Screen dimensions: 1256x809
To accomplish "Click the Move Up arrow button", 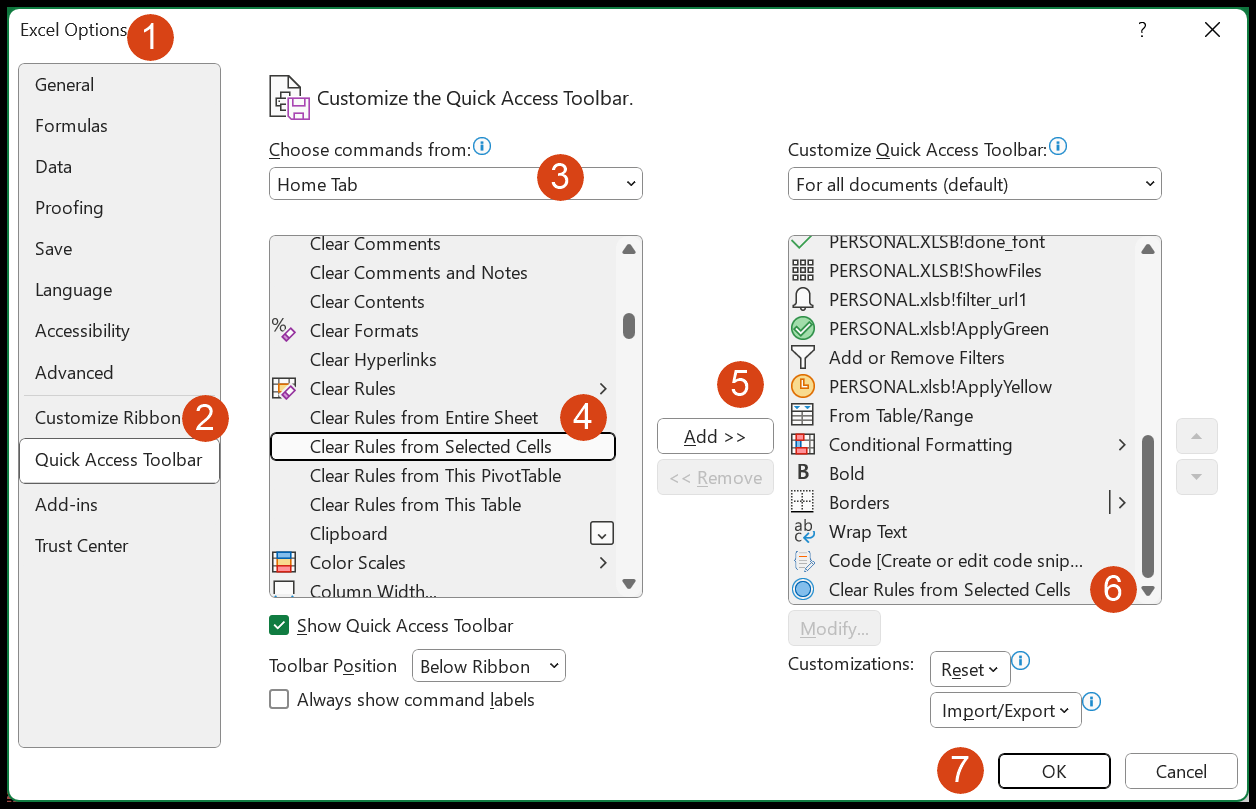I will pos(1197,435).
